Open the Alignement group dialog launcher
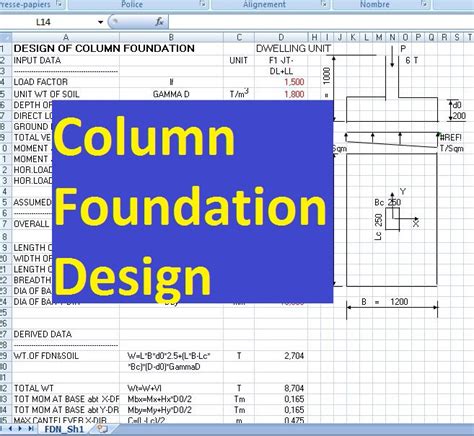The image size is (474, 436). coord(323,4)
